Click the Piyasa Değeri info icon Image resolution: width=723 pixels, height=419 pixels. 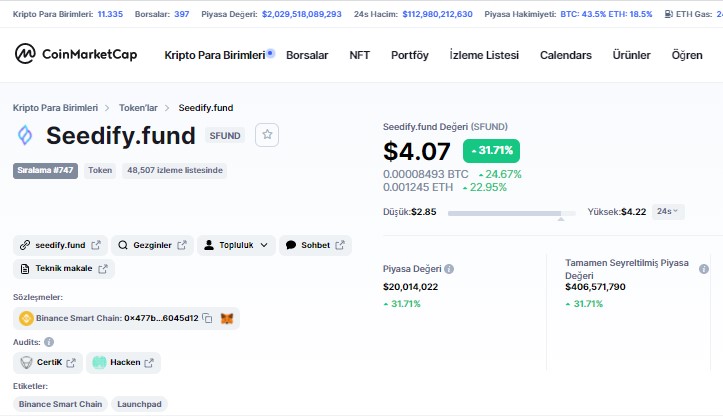click(449, 269)
